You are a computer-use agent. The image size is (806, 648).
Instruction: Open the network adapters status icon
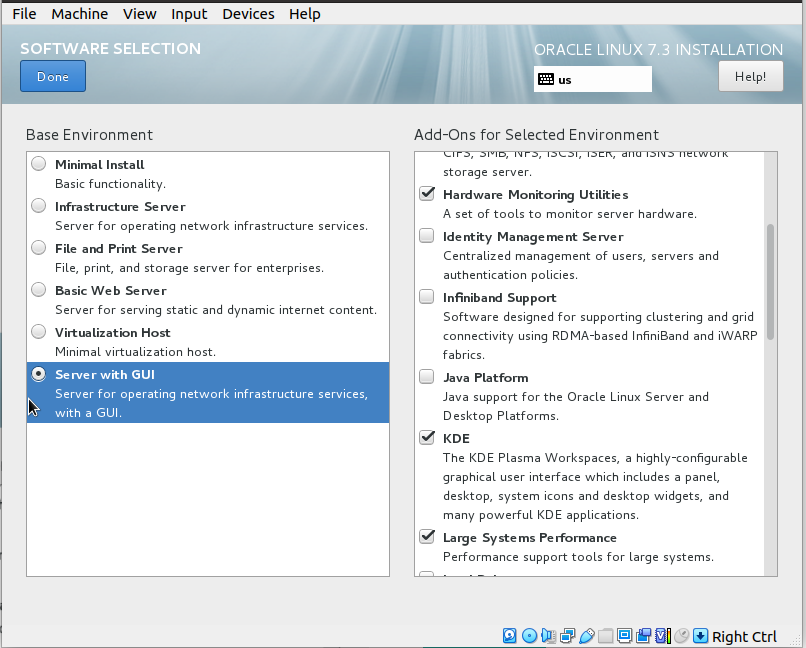point(567,636)
